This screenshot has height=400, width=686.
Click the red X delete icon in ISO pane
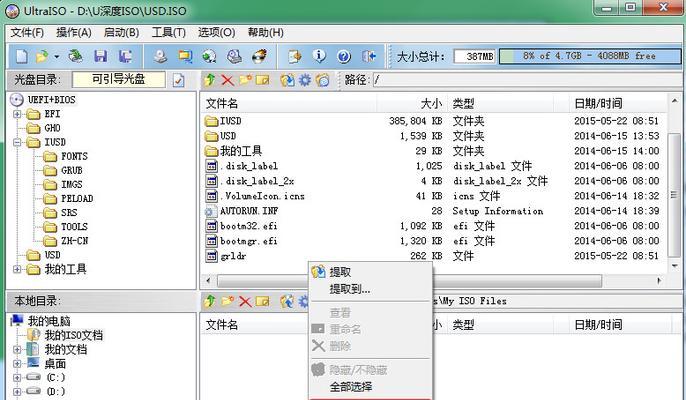227,80
